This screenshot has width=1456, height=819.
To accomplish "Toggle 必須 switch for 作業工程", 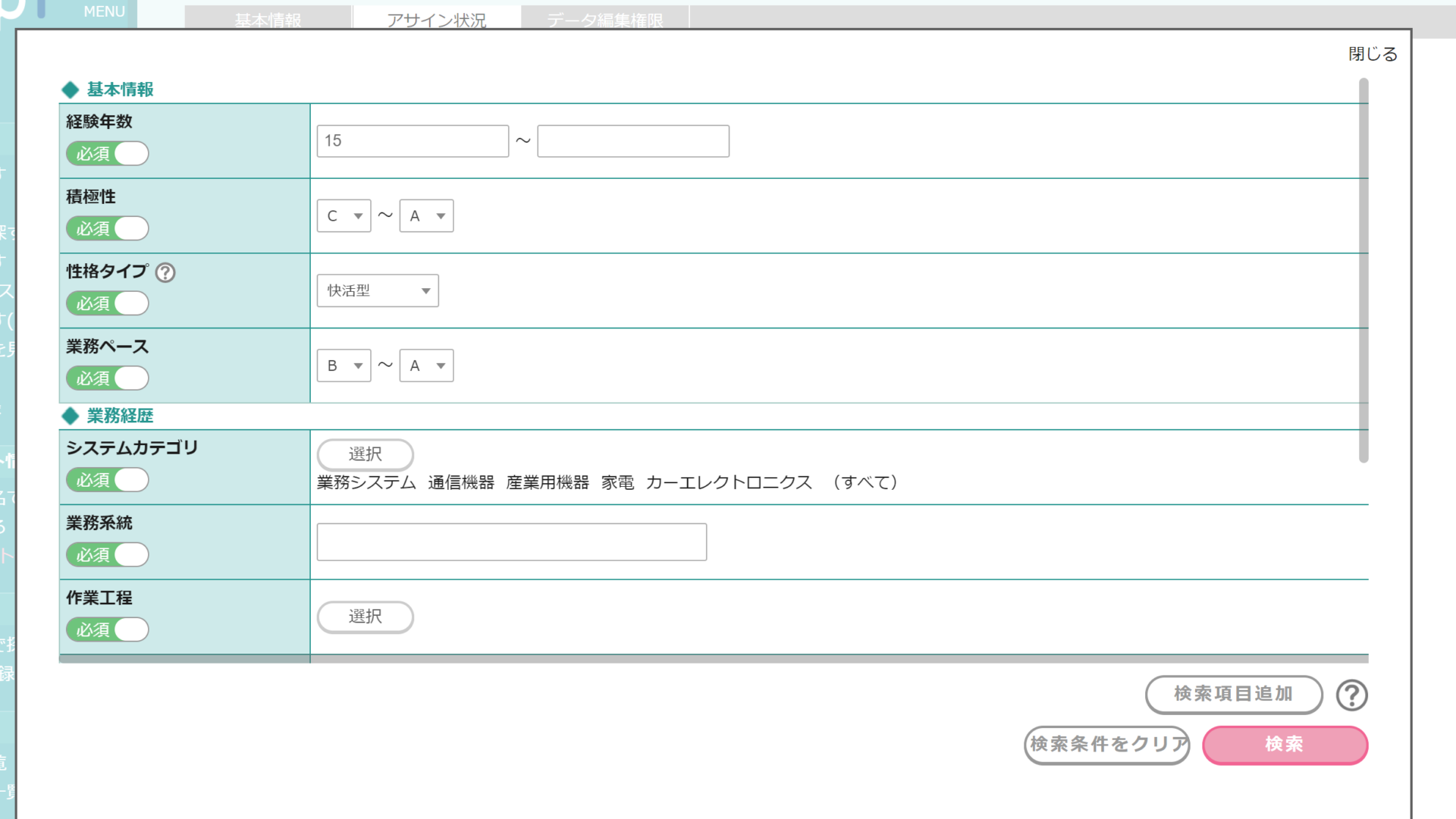I will point(107,630).
